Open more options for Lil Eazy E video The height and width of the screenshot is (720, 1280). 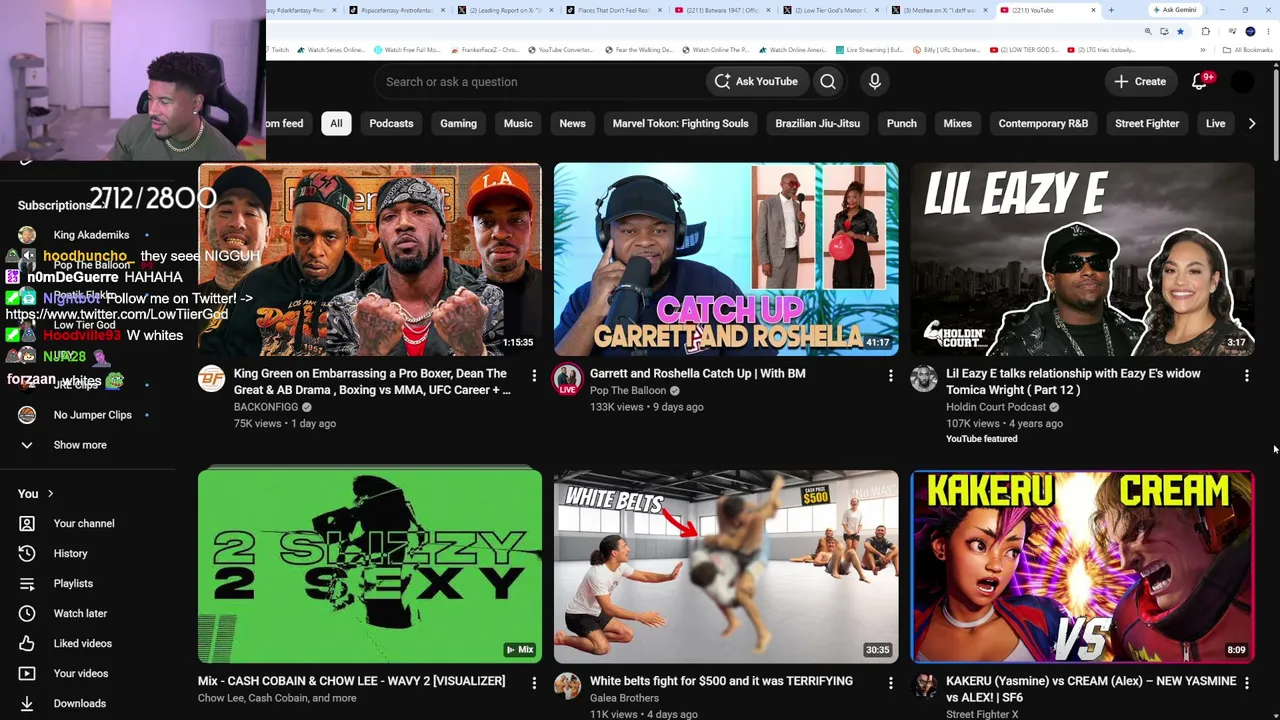(x=1246, y=375)
